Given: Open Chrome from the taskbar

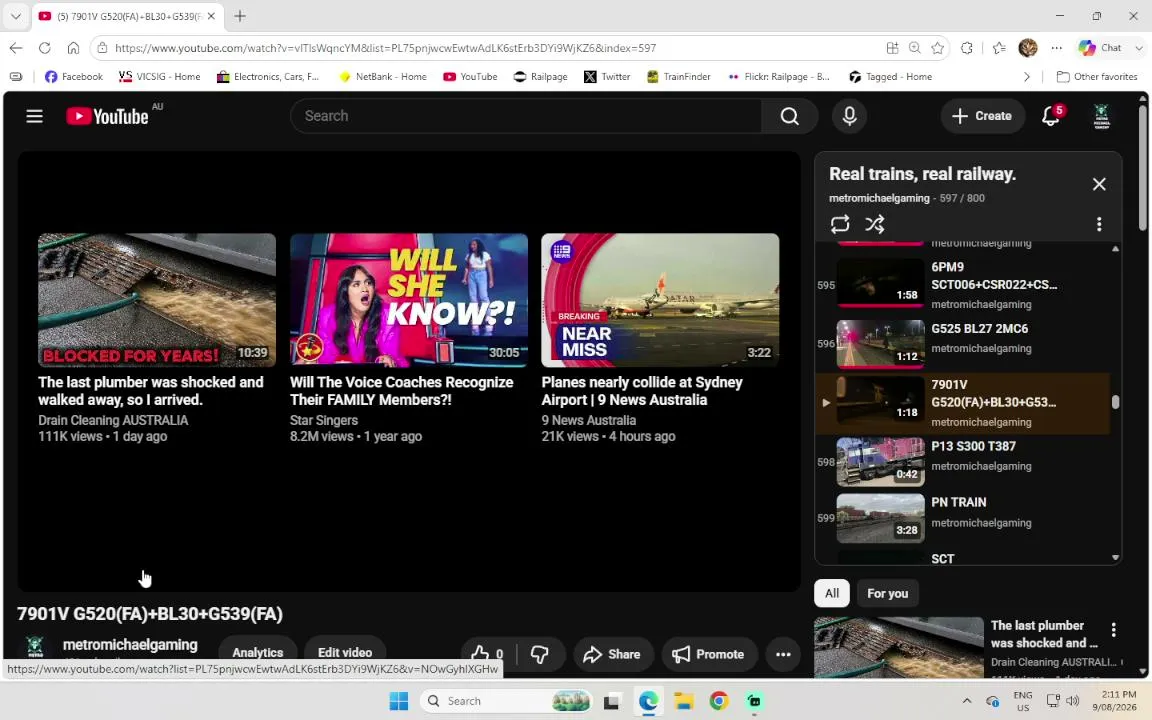Looking at the screenshot, I should click(x=719, y=701).
